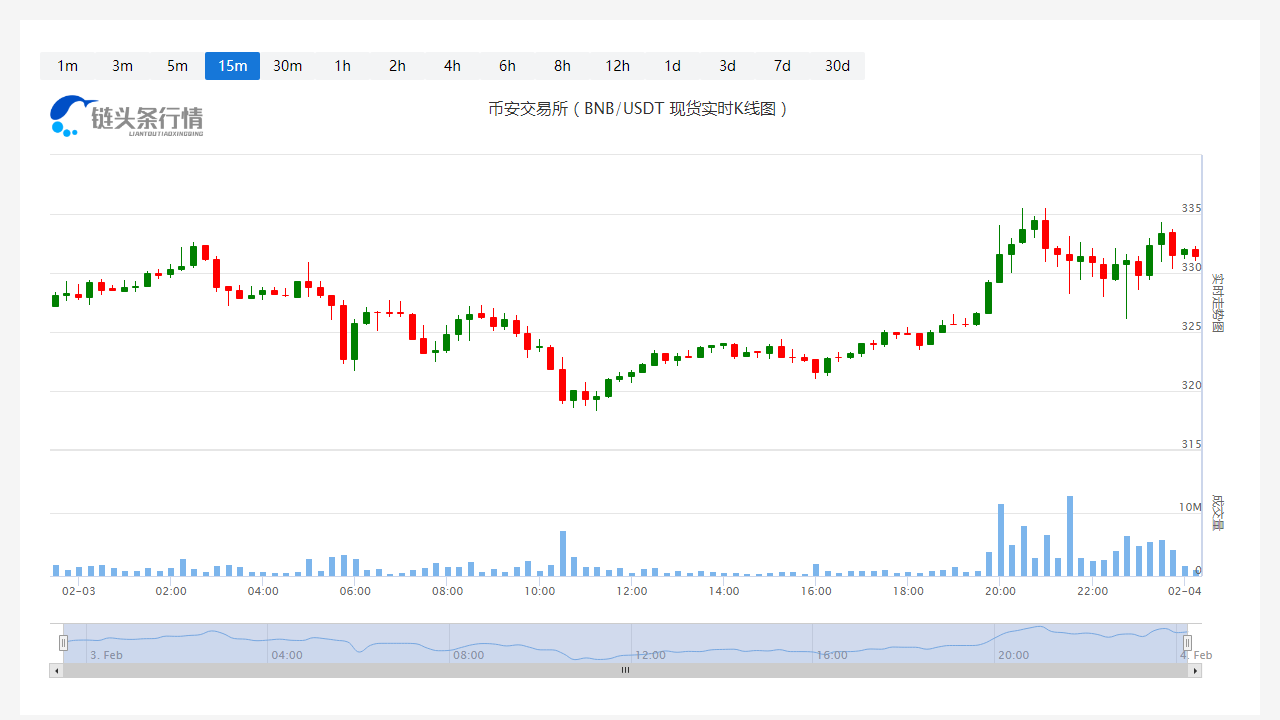Click the active 15m interval tab
This screenshot has height=720, width=1280.
click(x=232, y=66)
